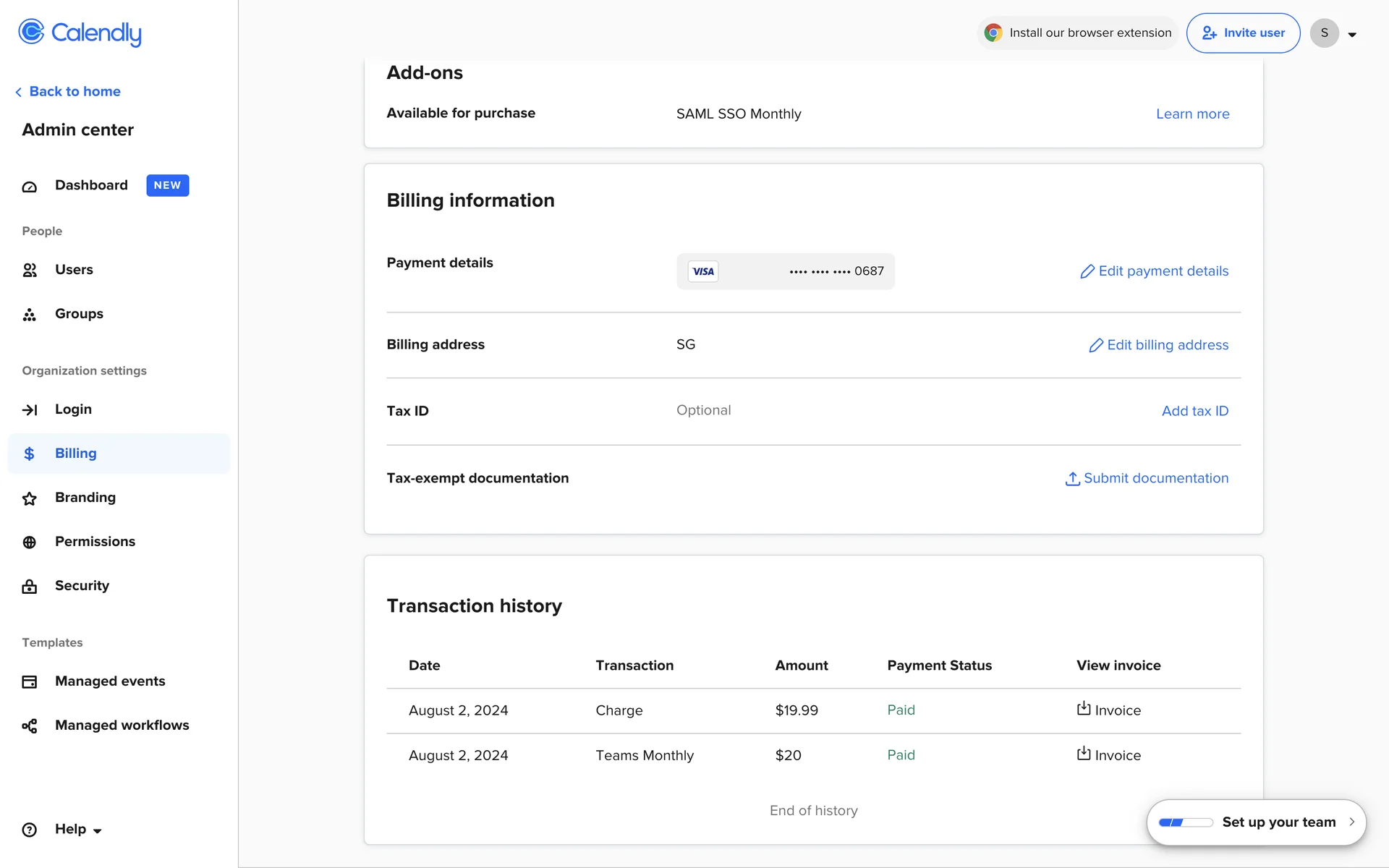Click the Login arrow icon
The image size is (1389, 868).
(30, 410)
